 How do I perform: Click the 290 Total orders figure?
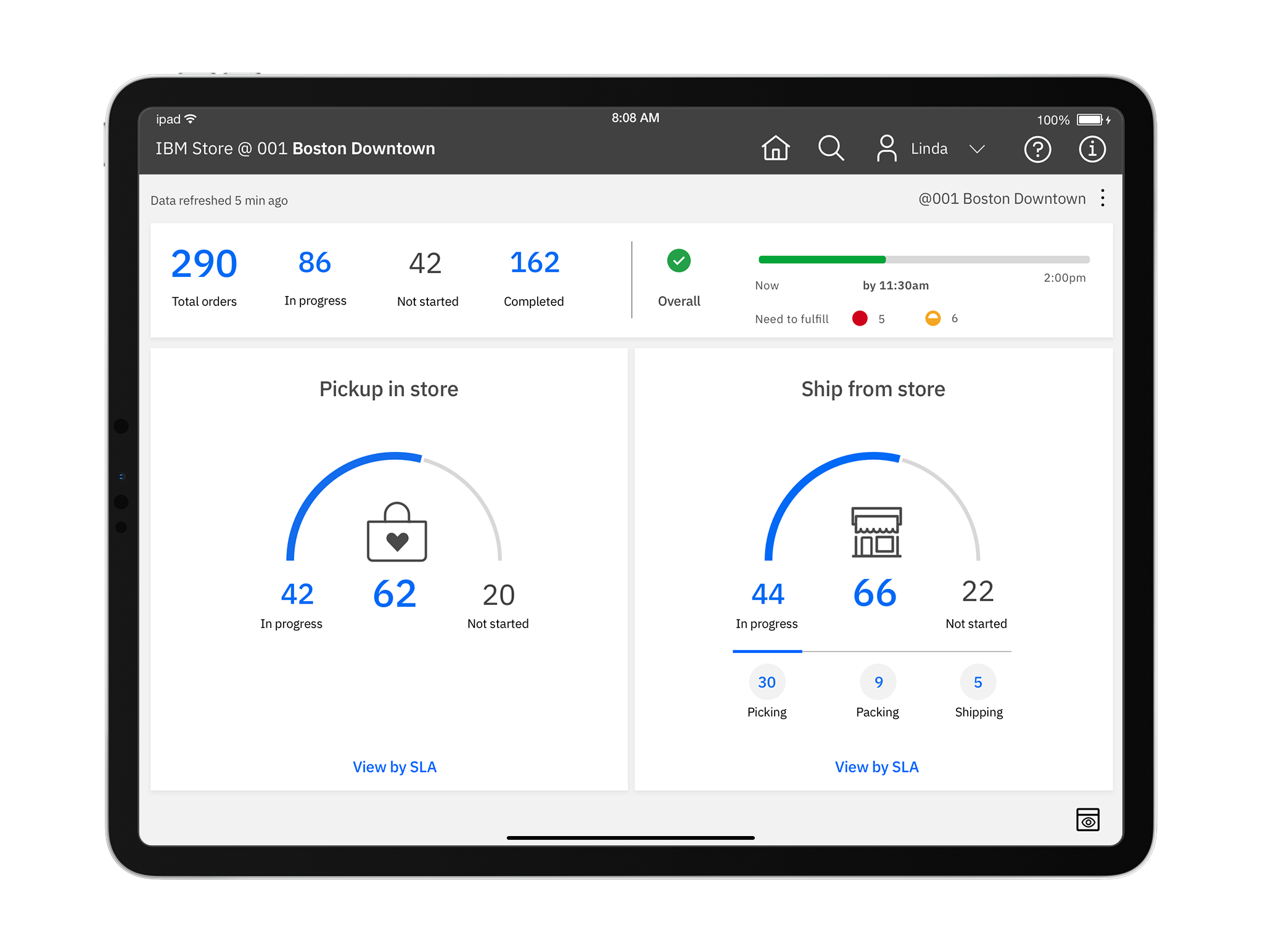(x=204, y=265)
